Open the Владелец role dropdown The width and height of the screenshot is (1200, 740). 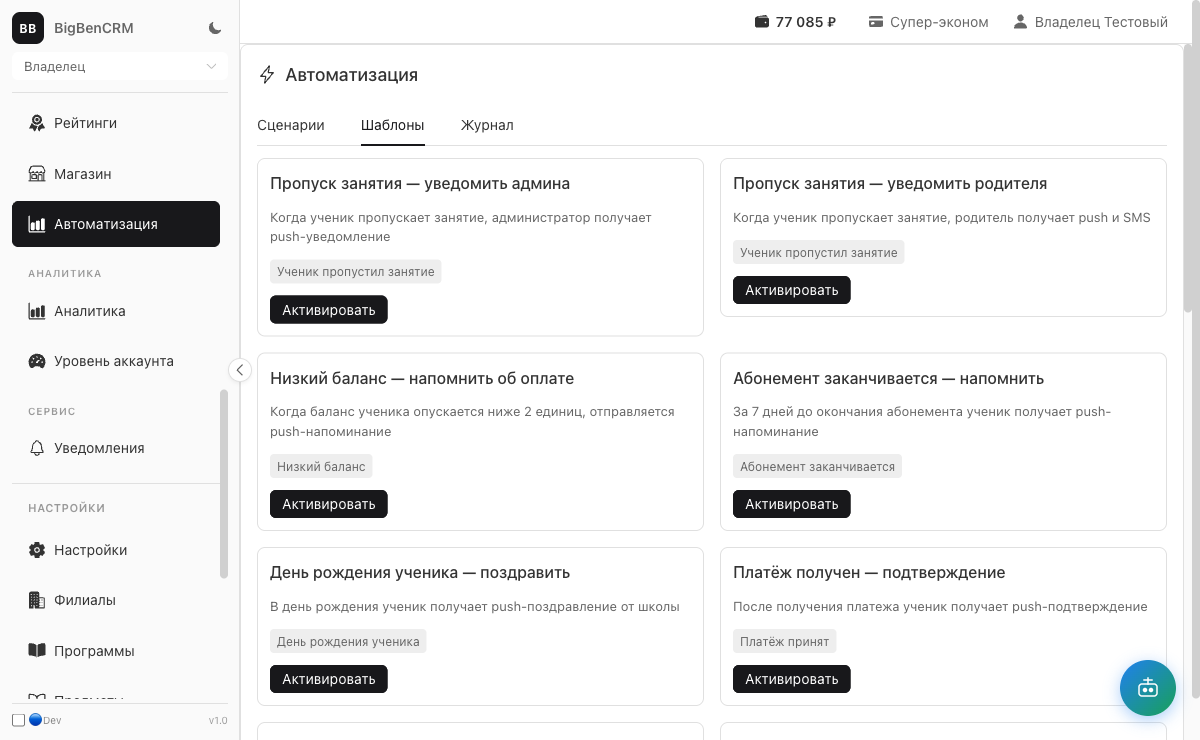(119, 66)
